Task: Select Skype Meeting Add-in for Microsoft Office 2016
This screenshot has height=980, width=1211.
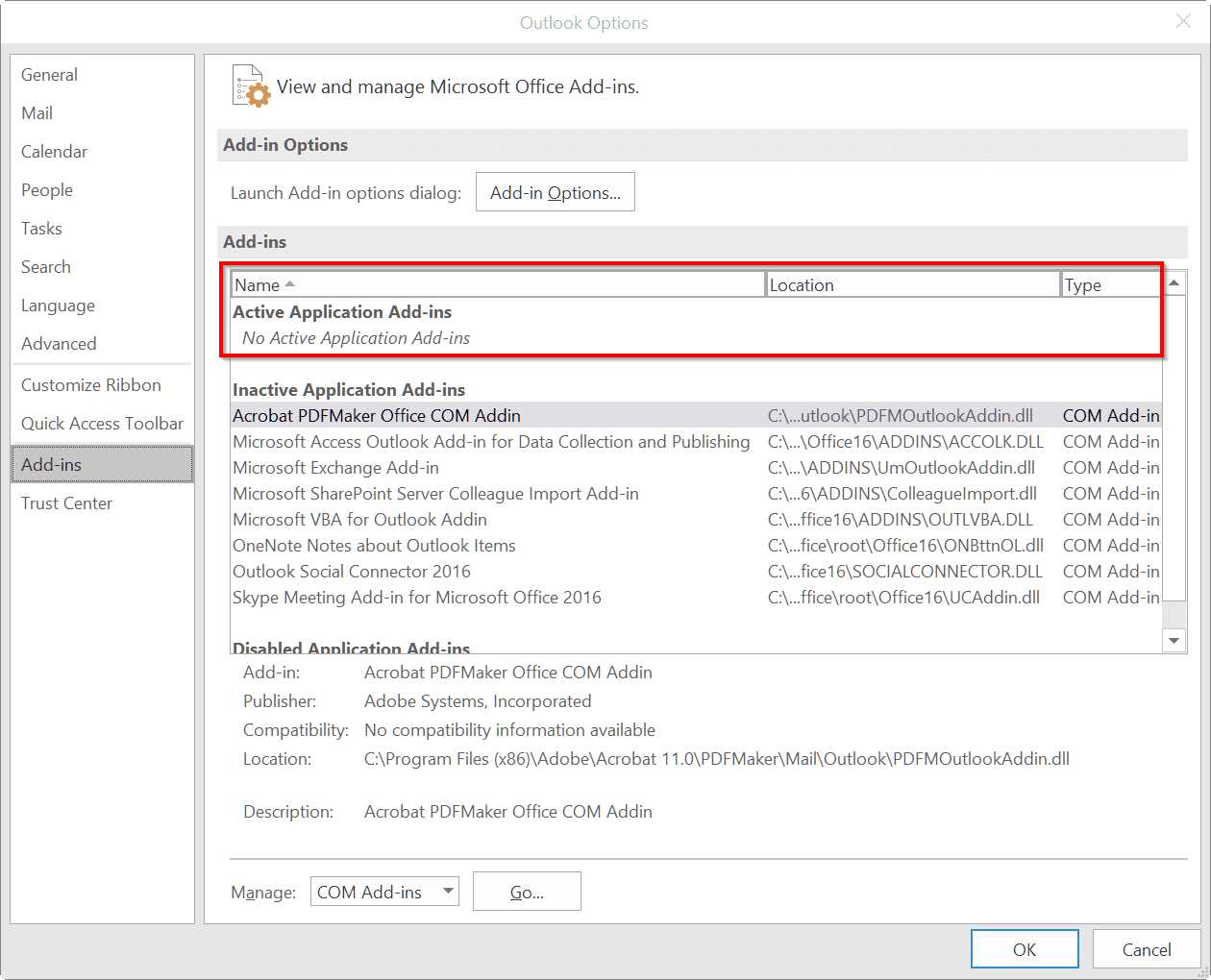Action: pos(696,598)
